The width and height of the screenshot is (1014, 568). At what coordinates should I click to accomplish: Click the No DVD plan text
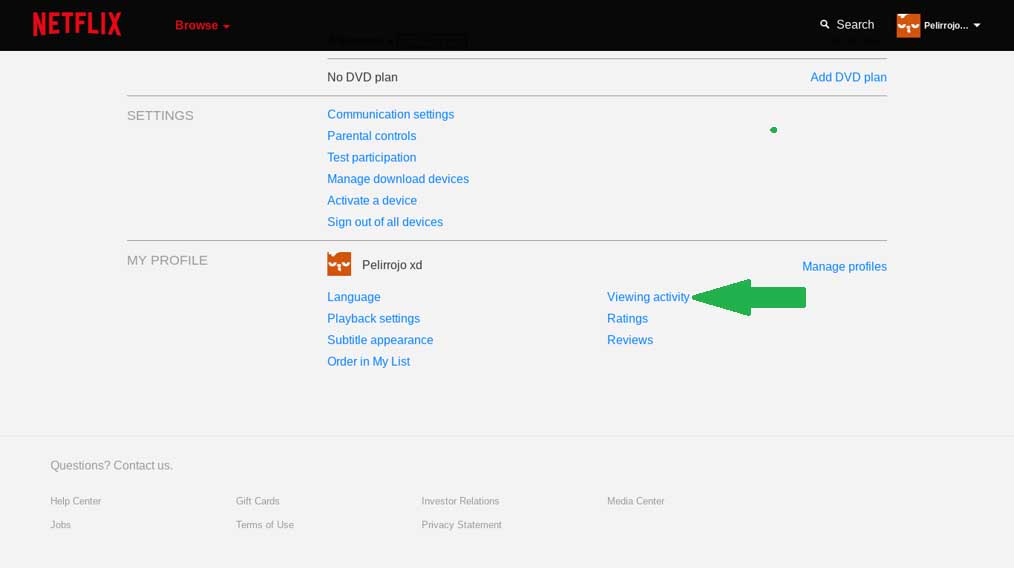362,77
